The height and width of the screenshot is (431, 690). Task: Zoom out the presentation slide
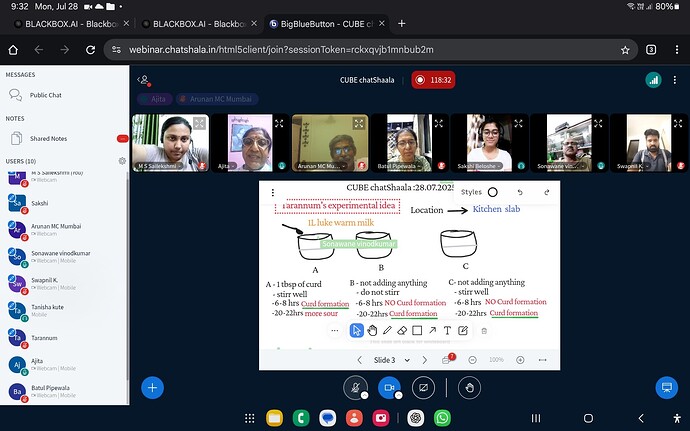click(473, 360)
